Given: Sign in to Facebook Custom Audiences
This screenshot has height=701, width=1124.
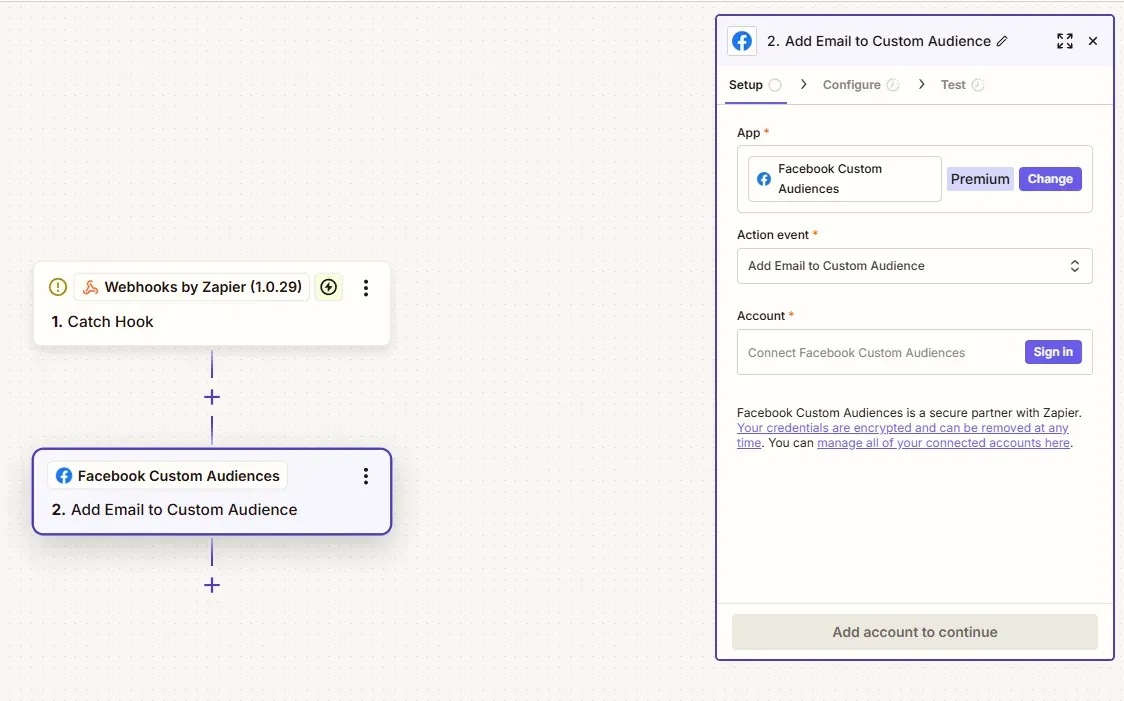Looking at the screenshot, I should tap(1053, 352).
